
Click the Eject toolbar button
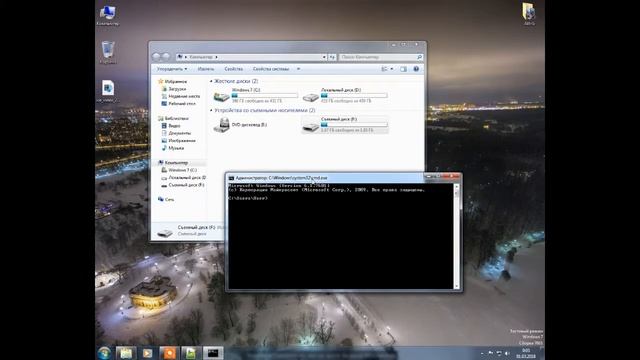coord(206,69)
